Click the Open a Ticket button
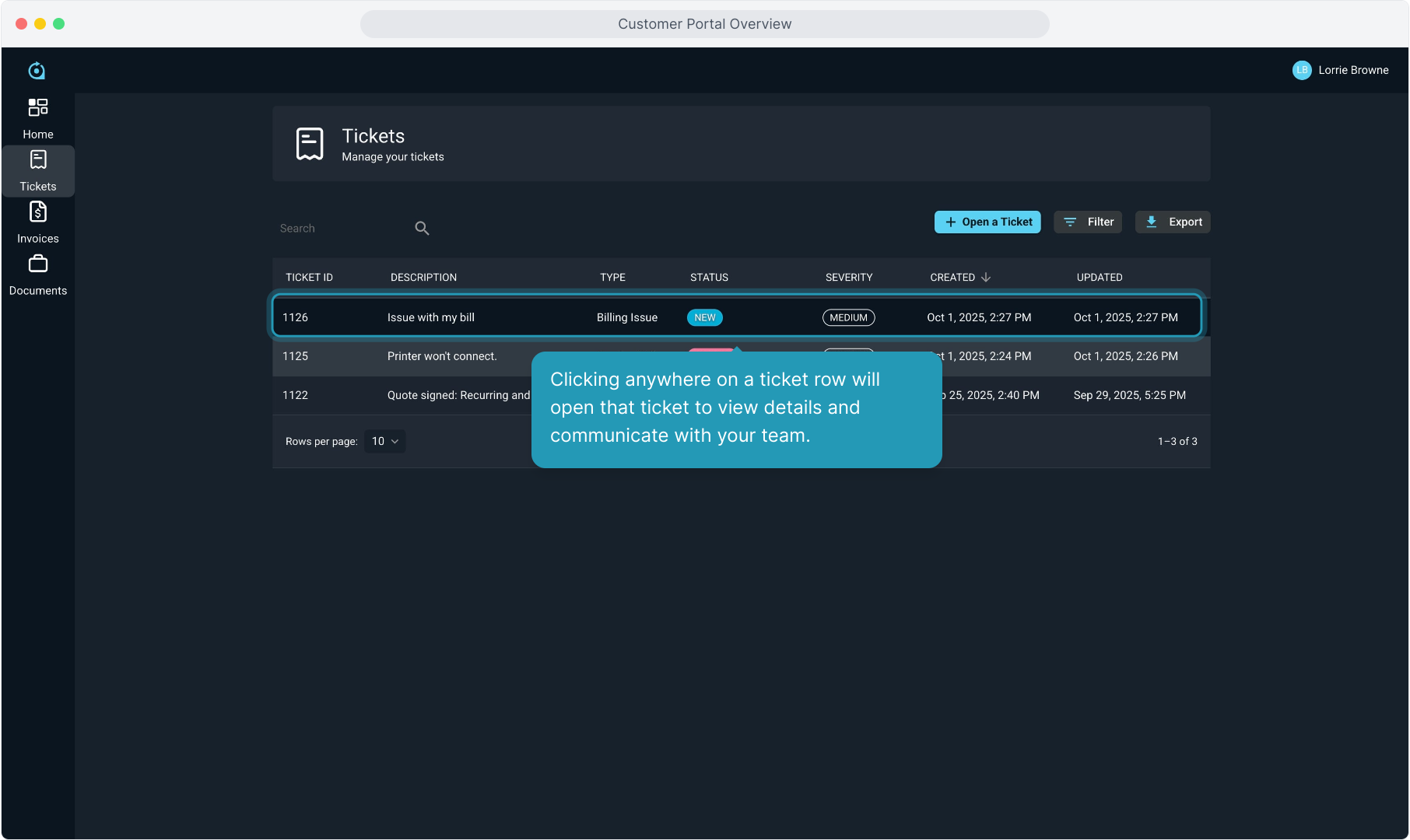Screen dimensions: 1410x840 [x=987, y=222]
